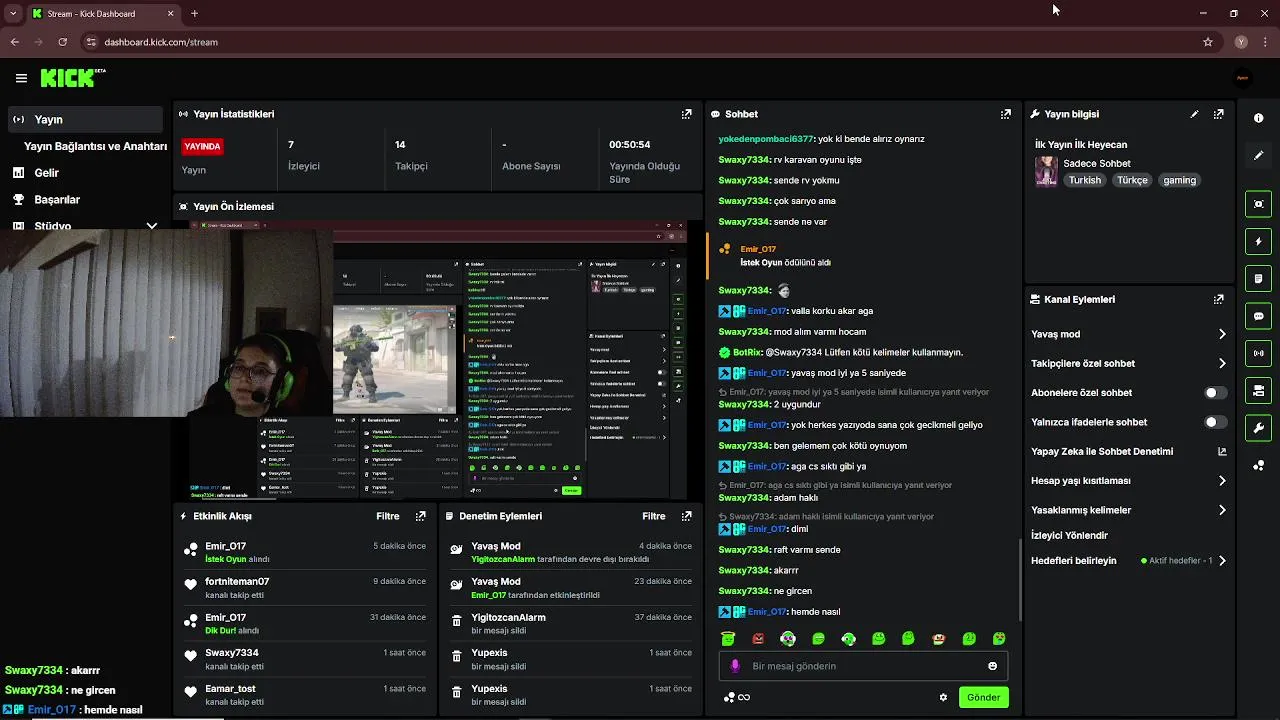Toggle the channel actions widget icon in sidebar
Image resolution: width=1280 pixels, height=720 pixels.
(1259, 390)
